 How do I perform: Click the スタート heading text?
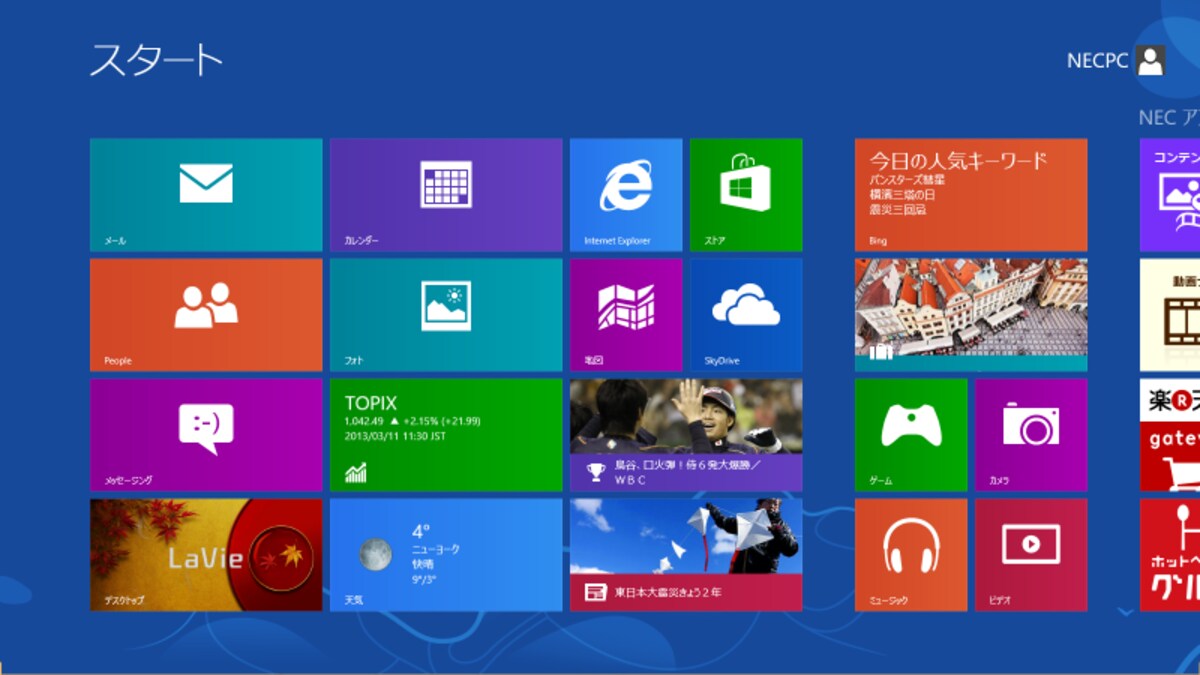pos(156,60)
